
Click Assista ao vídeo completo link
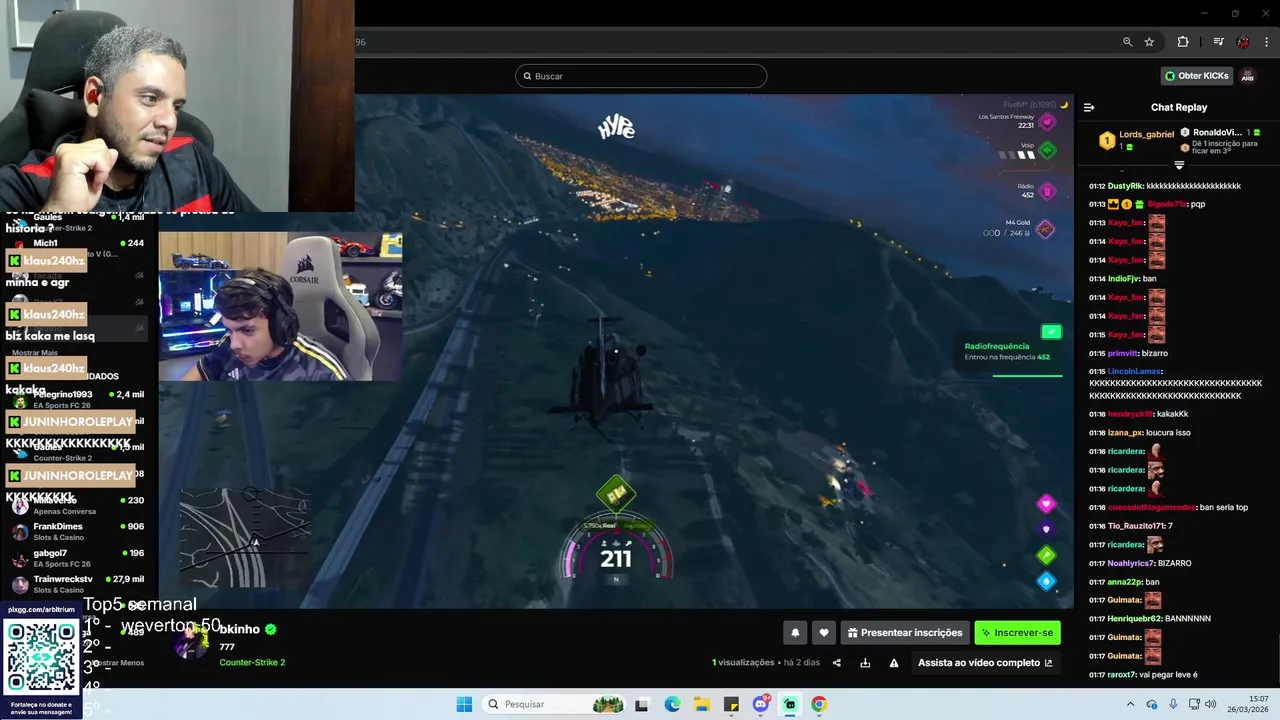[x=985, y=662]
